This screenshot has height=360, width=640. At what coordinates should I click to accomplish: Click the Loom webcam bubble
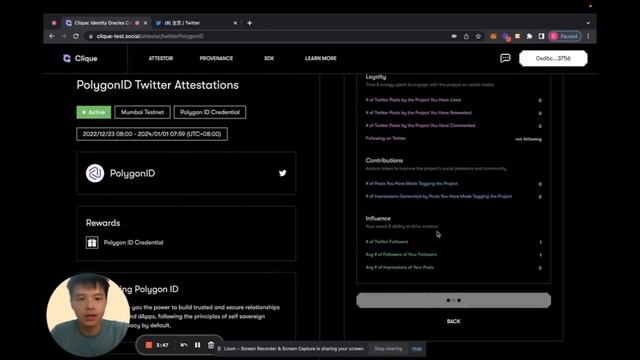[x=88, y=315]
